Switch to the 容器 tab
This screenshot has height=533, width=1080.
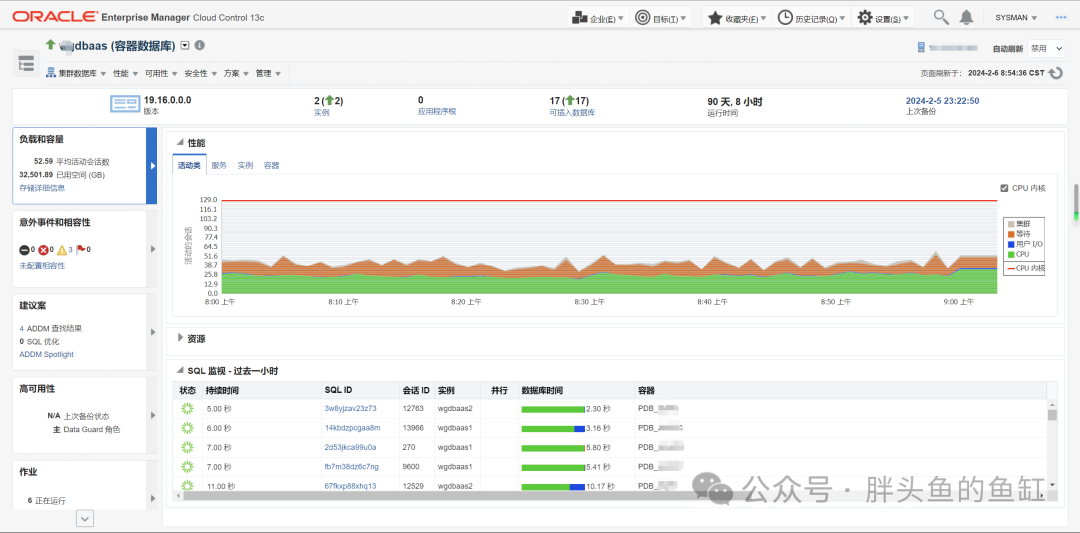(x=271, y=165)
